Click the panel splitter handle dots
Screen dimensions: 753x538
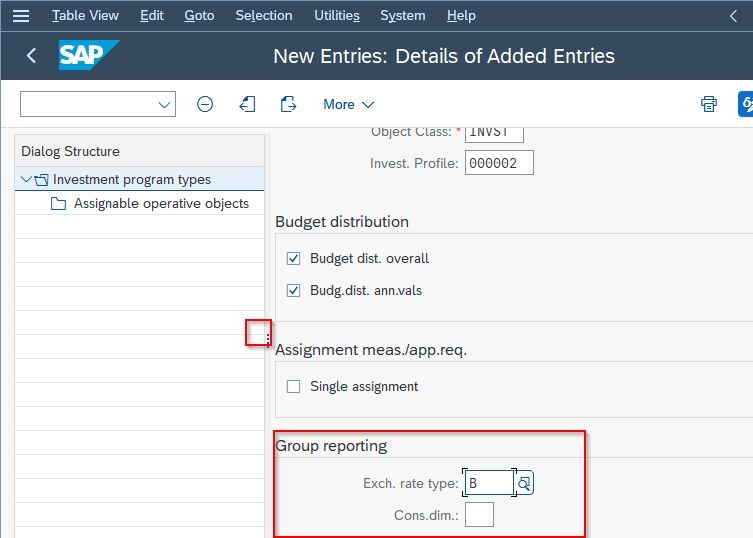[x=267, y=340]
